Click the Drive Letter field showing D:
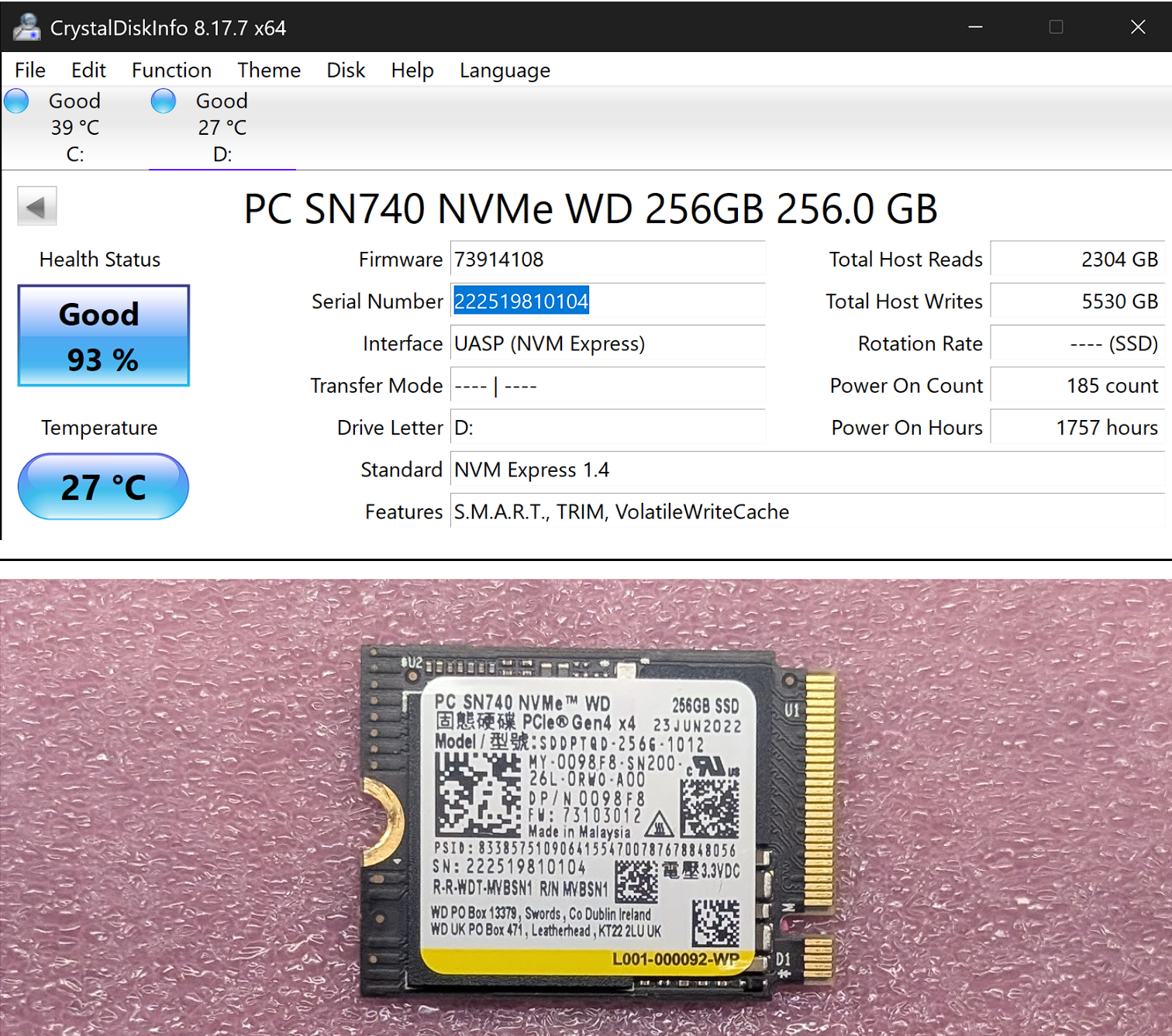 (x=608, y=428)
